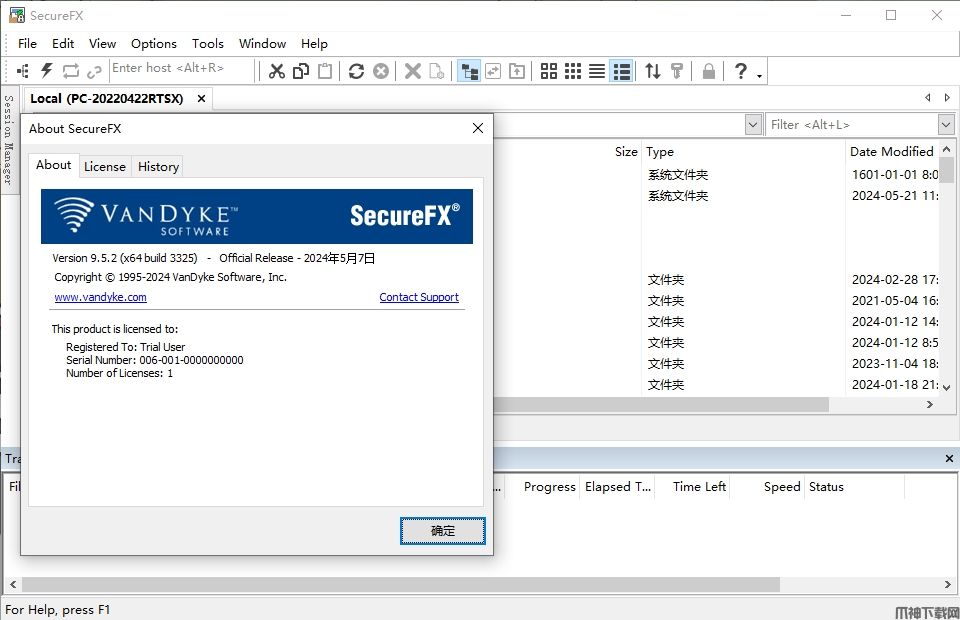Open the Connect session tree icon

coord(23,71)
